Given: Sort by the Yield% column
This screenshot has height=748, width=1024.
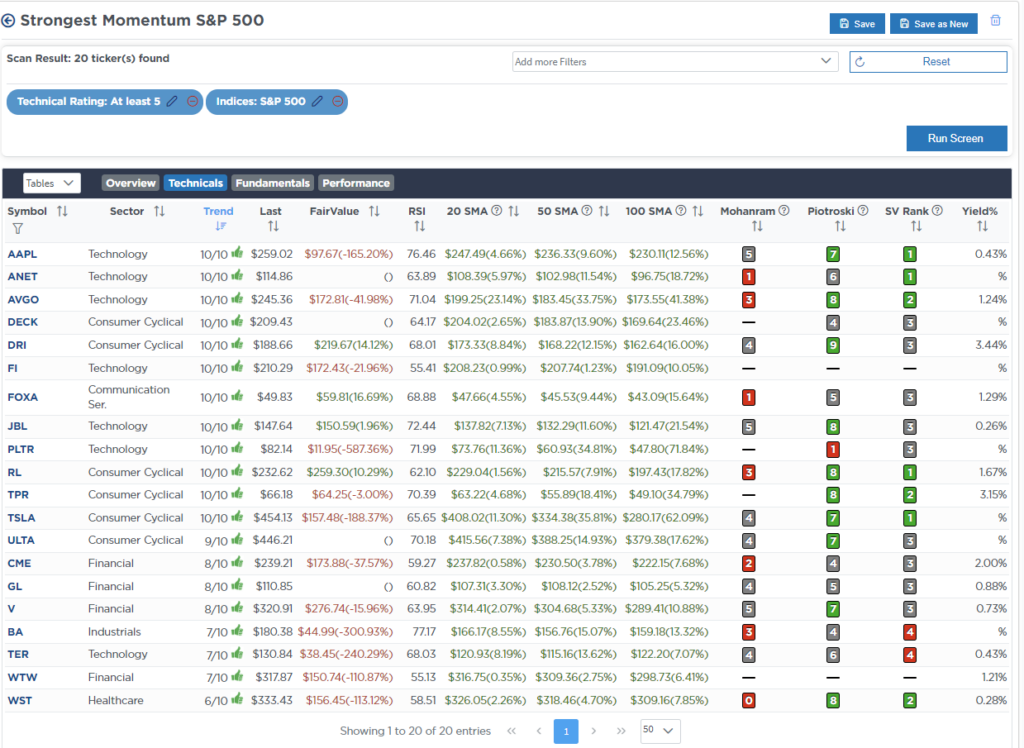Looking at the screenshot, I should (x=982, y=226).
